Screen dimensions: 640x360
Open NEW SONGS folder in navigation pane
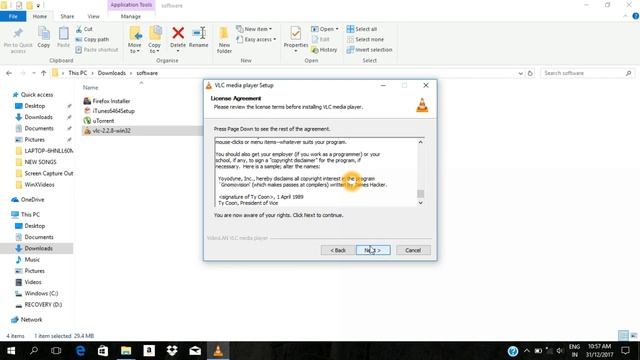[x=40, y=162]
